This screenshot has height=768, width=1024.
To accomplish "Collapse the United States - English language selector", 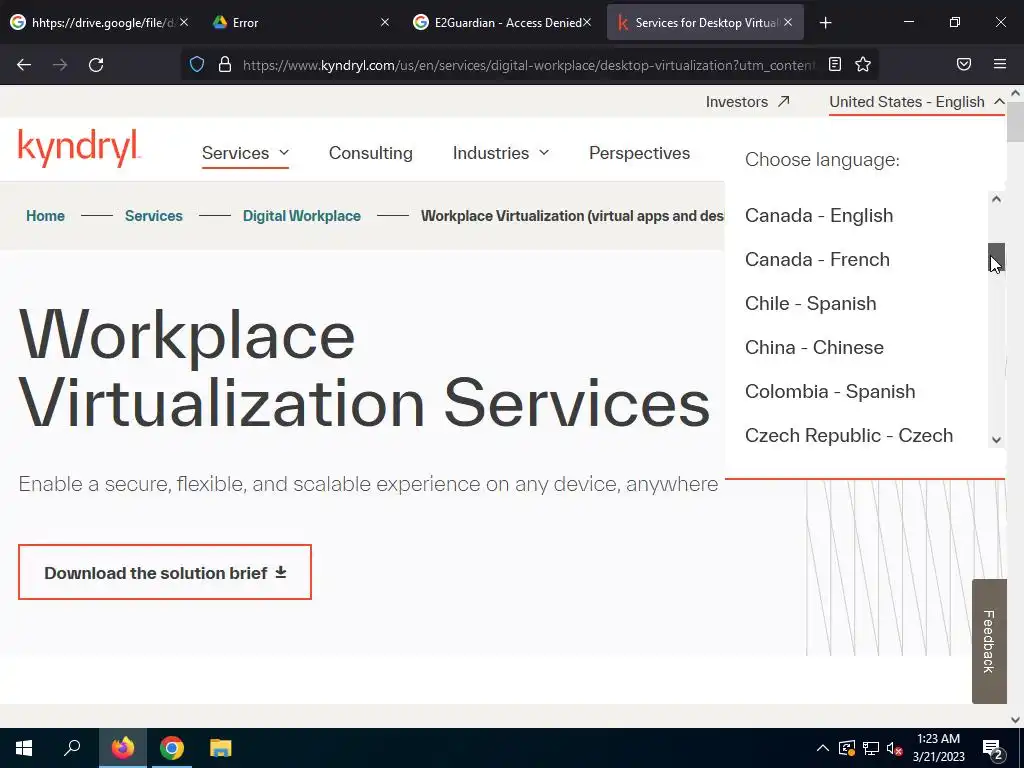I will (916, 102).
